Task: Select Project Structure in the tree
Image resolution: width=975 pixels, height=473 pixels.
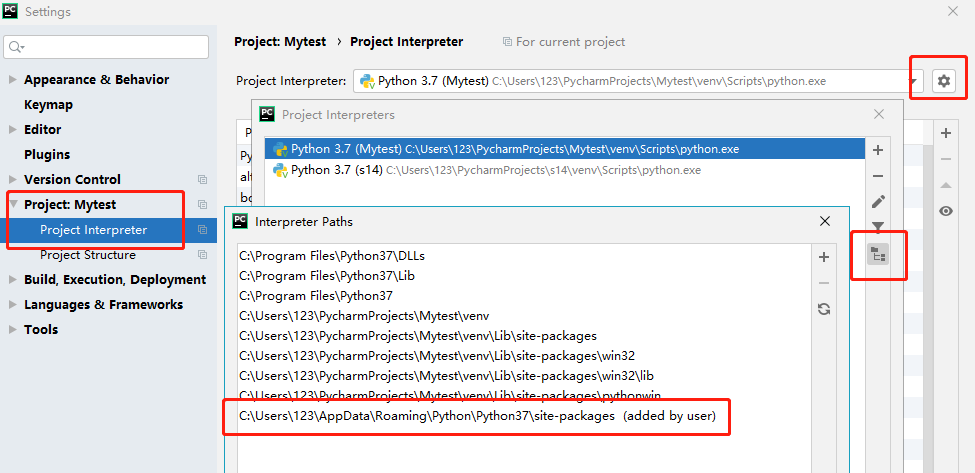Action: click(x=88, y=255)
